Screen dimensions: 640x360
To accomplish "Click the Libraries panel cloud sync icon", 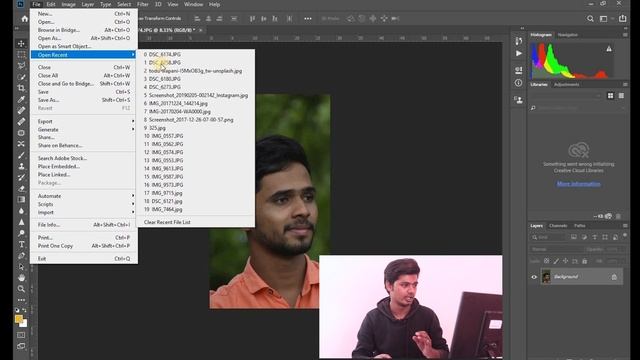I will [x=609, y=216].
